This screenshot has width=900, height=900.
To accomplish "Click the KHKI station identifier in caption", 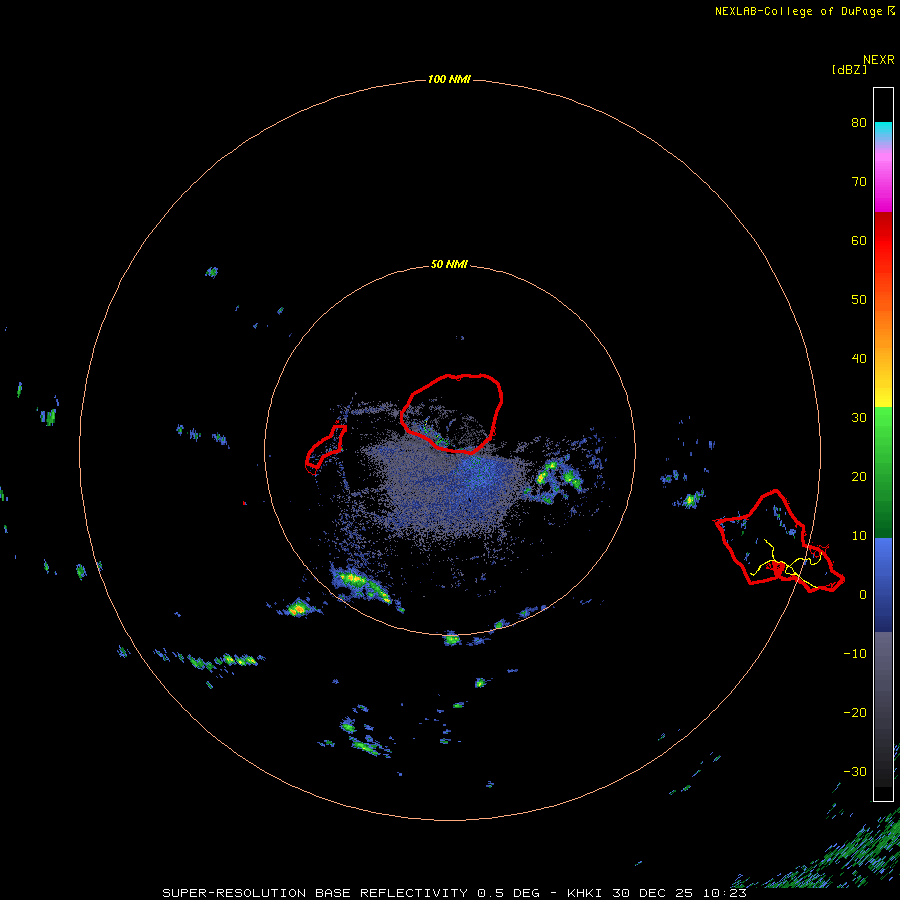I will point(585,893).
